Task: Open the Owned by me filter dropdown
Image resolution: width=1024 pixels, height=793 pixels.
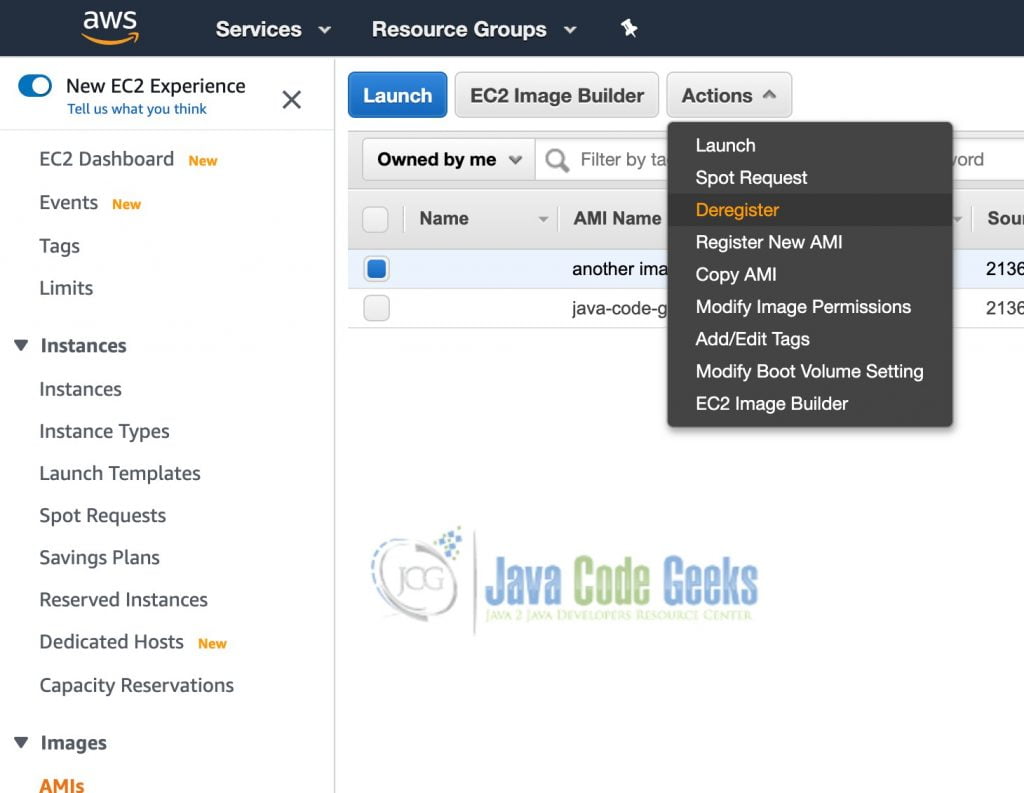Action: click(x=446, y=159)
